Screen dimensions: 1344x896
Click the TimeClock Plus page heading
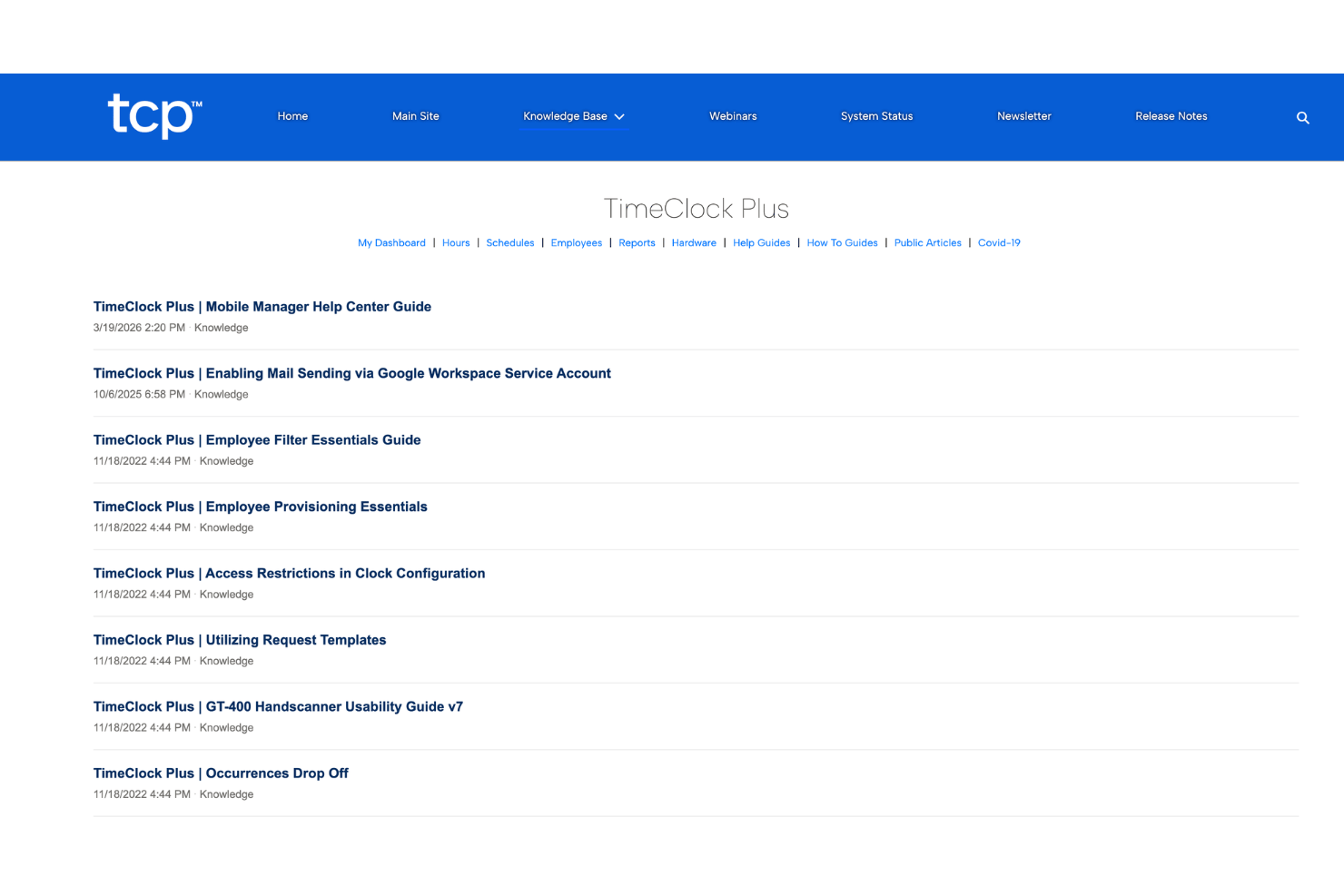pyautogui.click(x=697, y=209)
